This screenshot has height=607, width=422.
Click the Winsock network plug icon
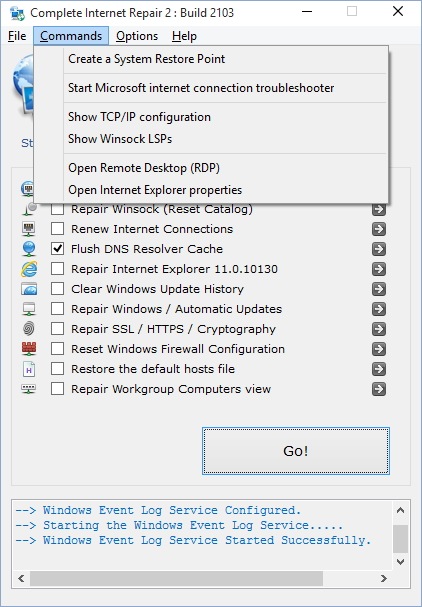coord(29,209)
